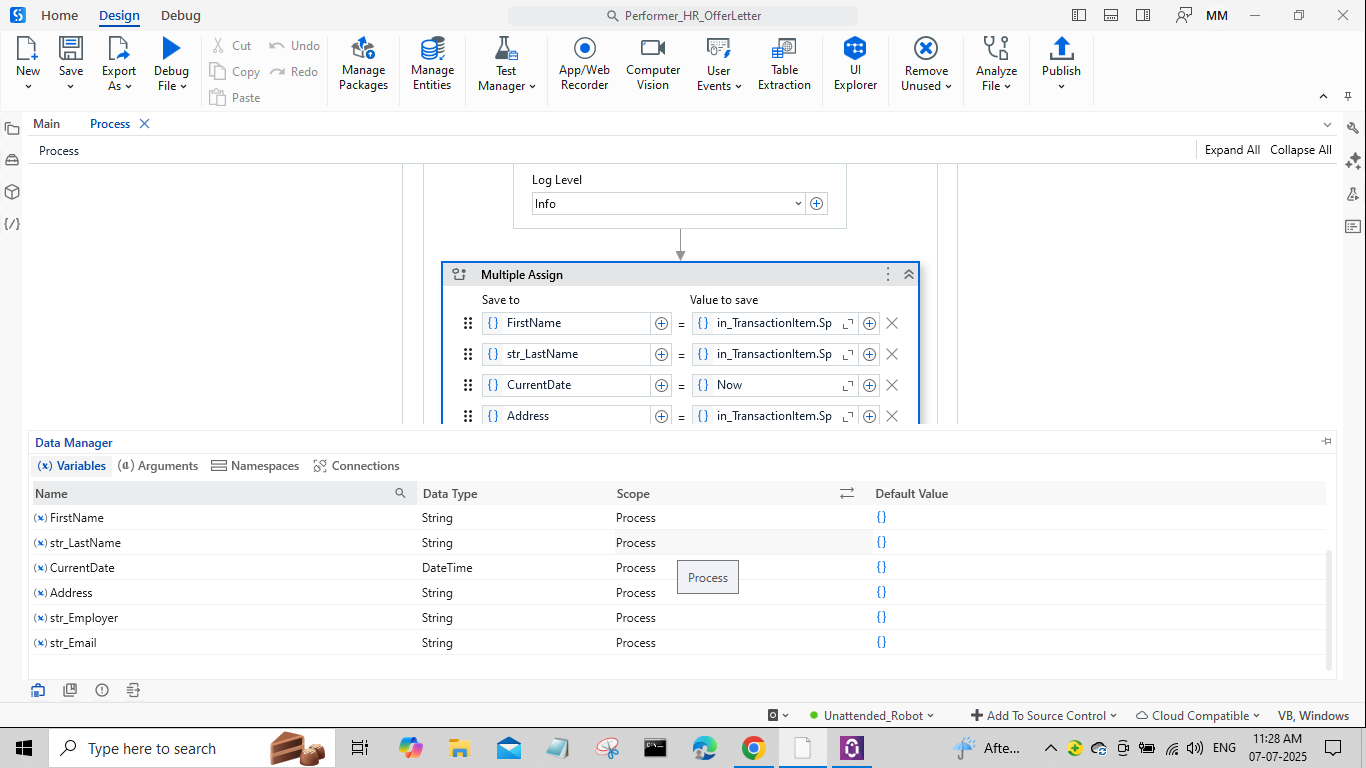This screenshot has height=768, width=1366.
Task: Click the Process breadcrumb
Action: [x=59, y=151]
